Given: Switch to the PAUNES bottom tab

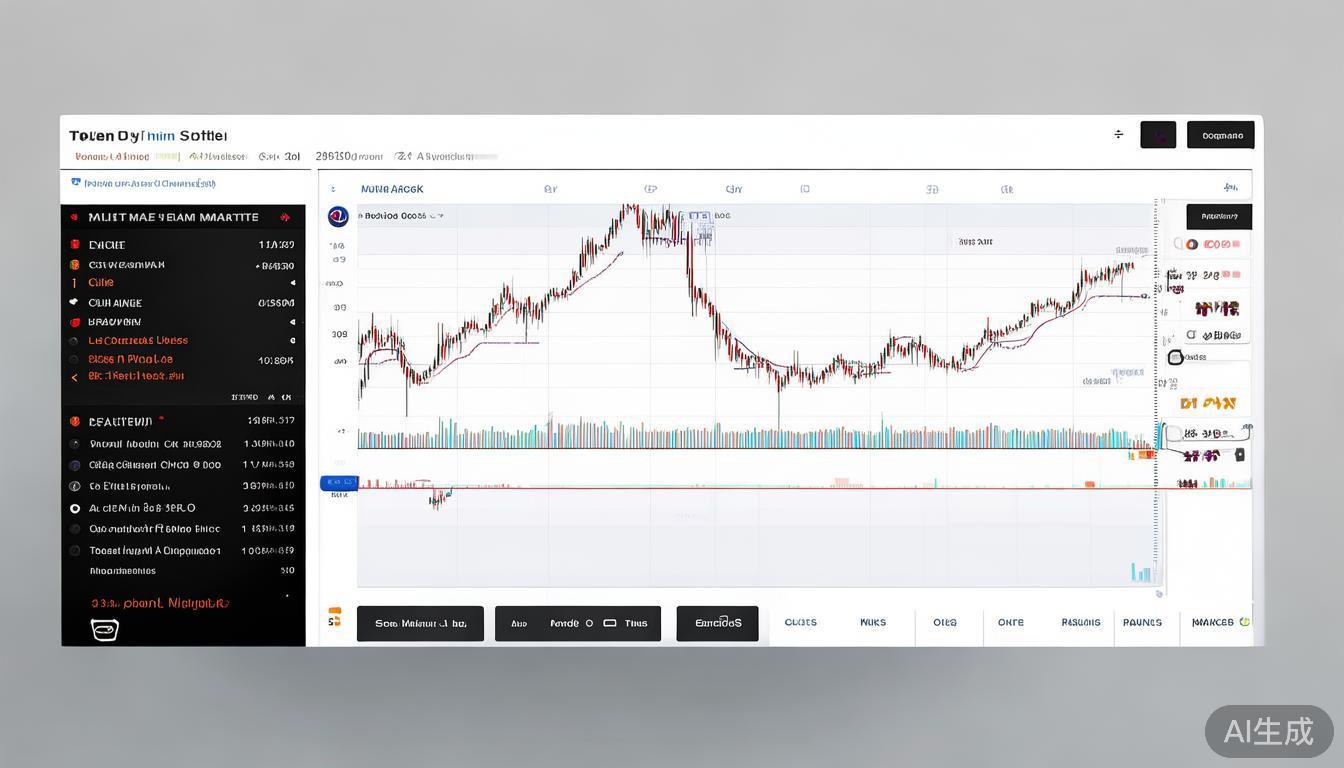Looking at the screenshot, I should point(1142,623).
